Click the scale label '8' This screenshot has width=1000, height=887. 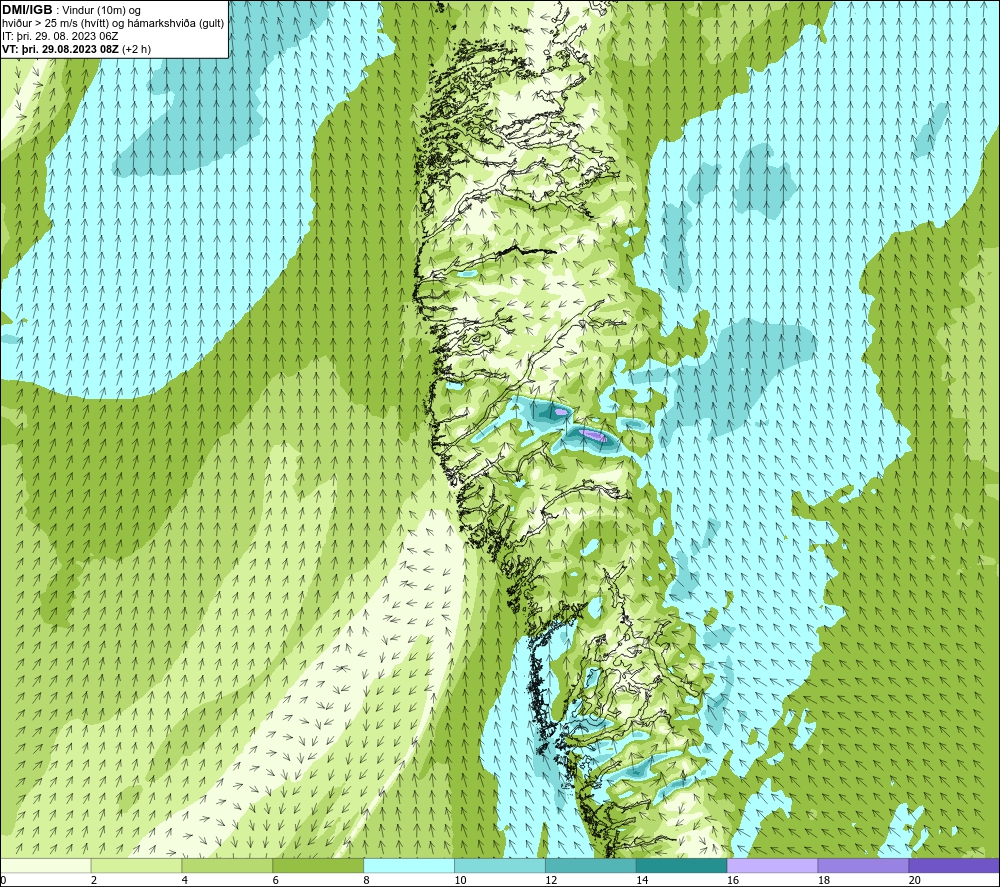click(x=367, y=880)
